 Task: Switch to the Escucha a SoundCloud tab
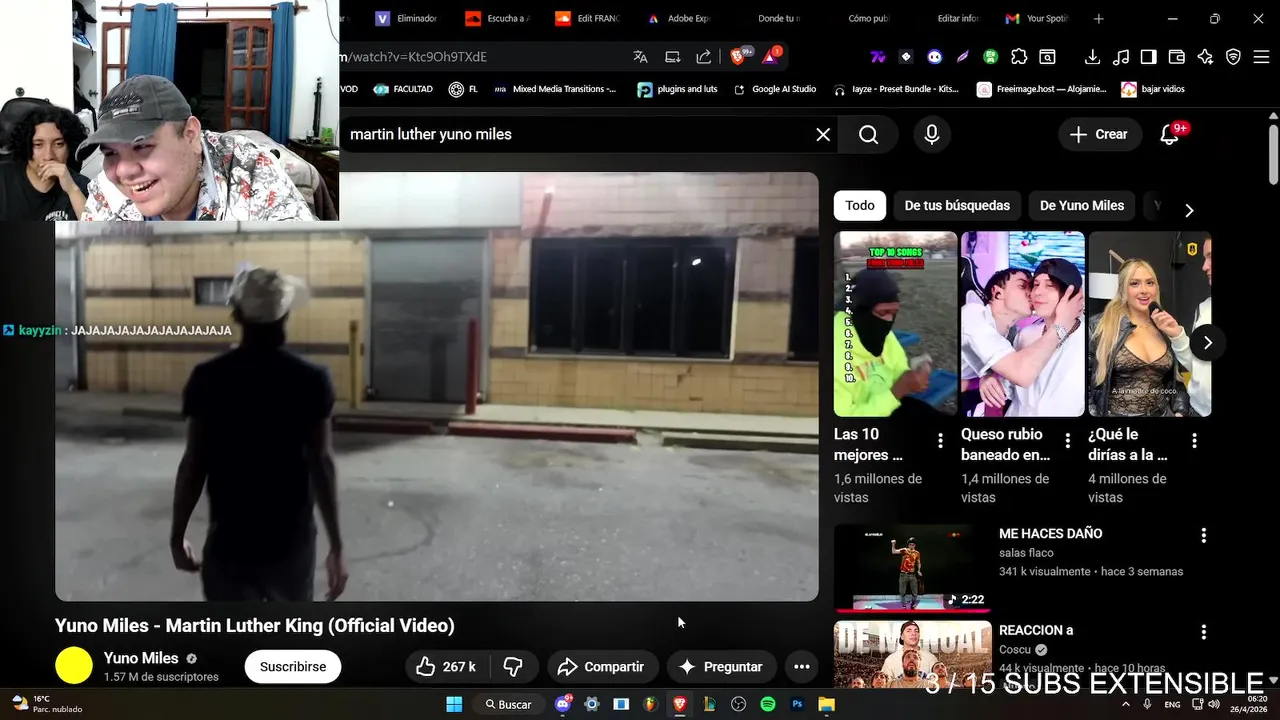[497, 19]
